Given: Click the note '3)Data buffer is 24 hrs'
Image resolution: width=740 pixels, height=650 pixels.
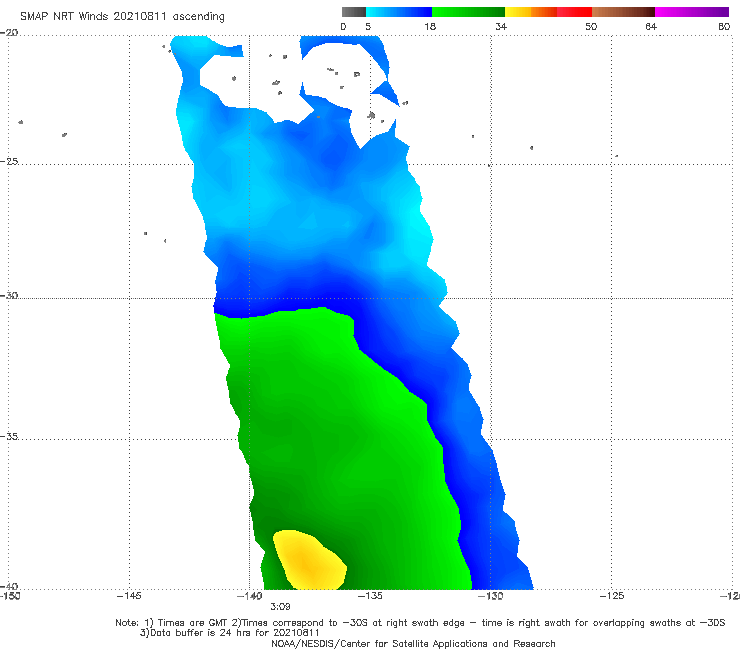Looking at the screenshot, I should [x=230, y=633].
